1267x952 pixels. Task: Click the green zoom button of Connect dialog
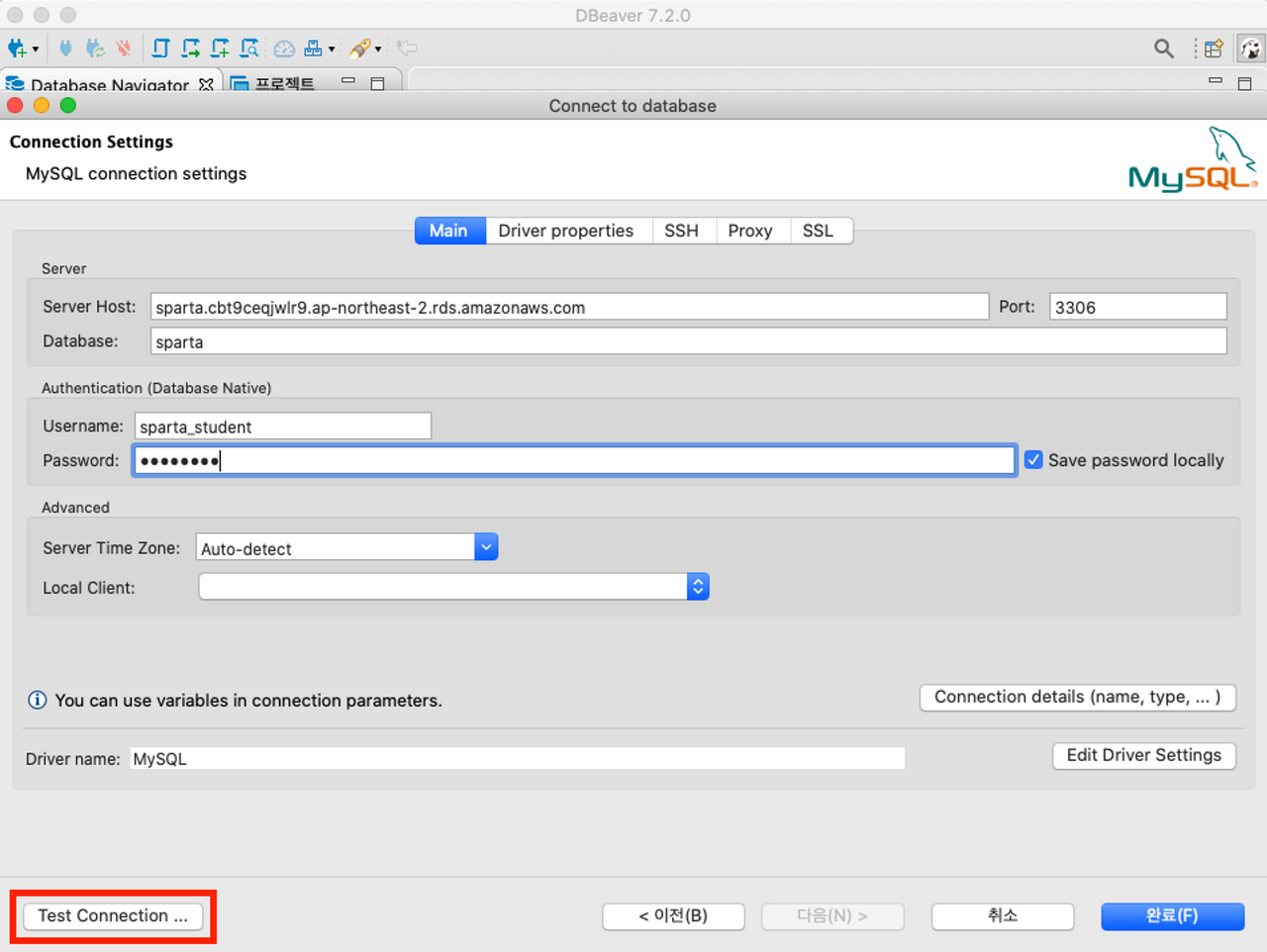coord(68,105)
